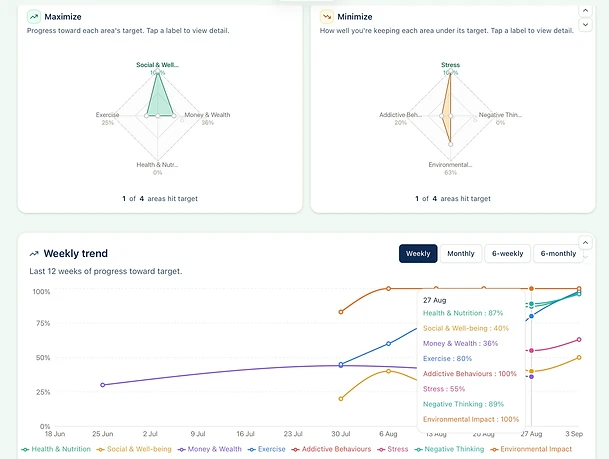Click tooltip text 'Social & Well-being : 40%'

tap(466, 328)
